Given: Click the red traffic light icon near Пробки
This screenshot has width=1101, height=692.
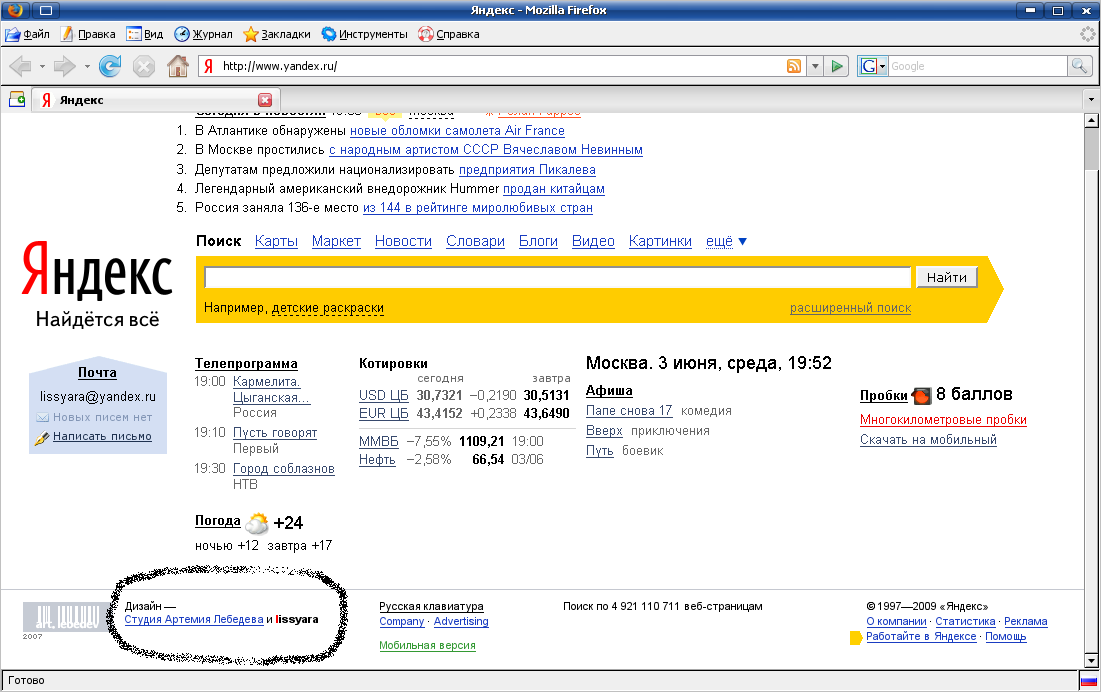Looking at the screenshot, I should 921,396.
